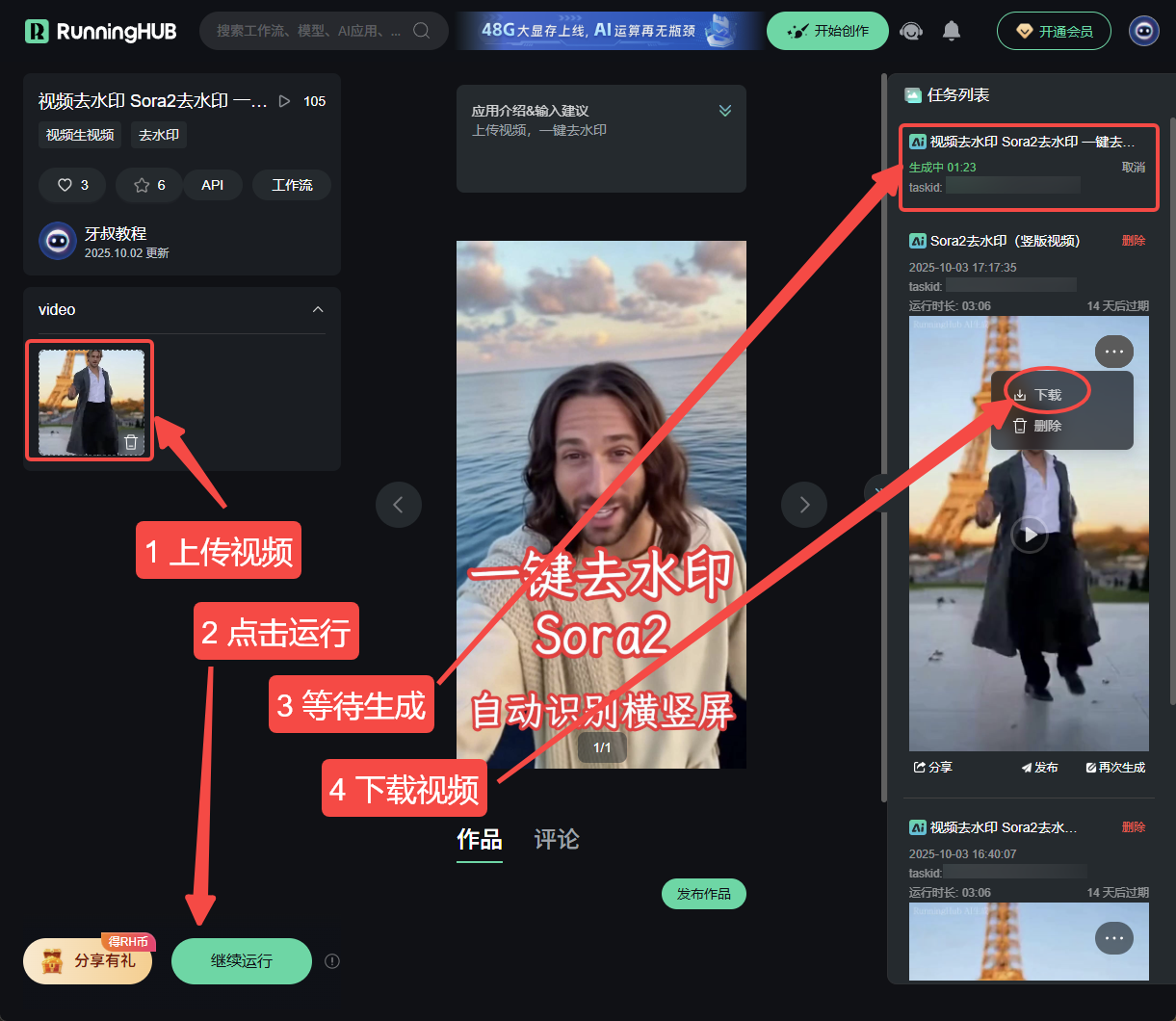The height and width of the screenshot is (1021, 1176).
Task: Collapse the video input section
Action: click(318, 310)
